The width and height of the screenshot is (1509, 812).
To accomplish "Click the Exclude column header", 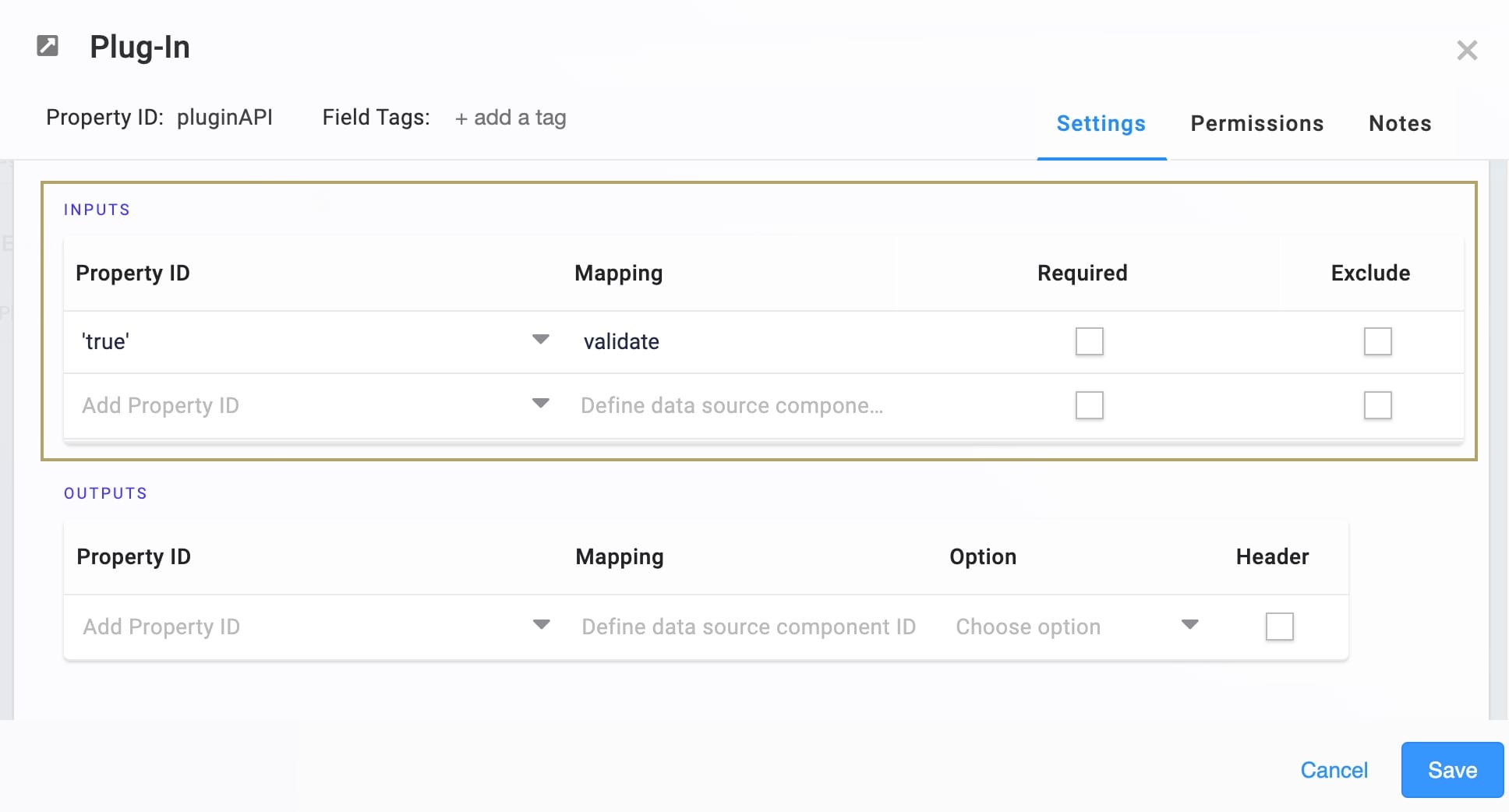I will click(1370, 273).
